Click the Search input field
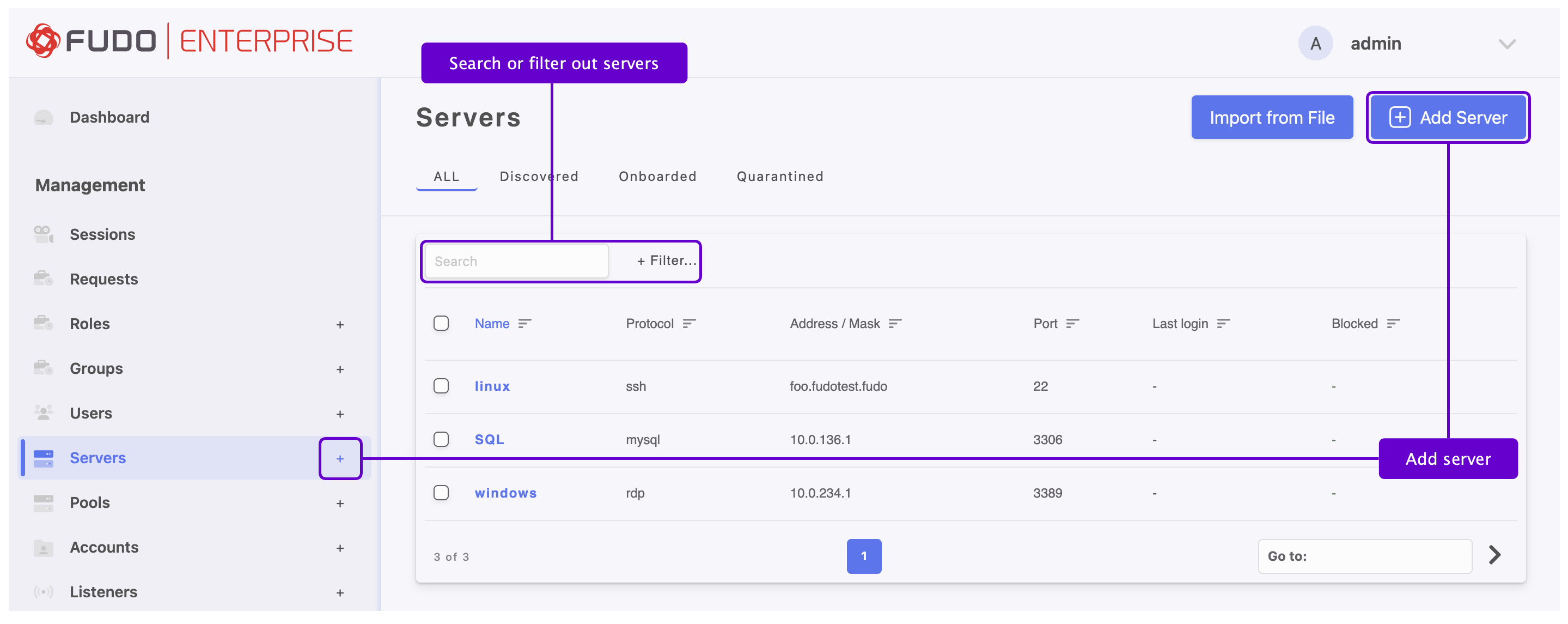The image size is (1568, 624). coord(516,261)
